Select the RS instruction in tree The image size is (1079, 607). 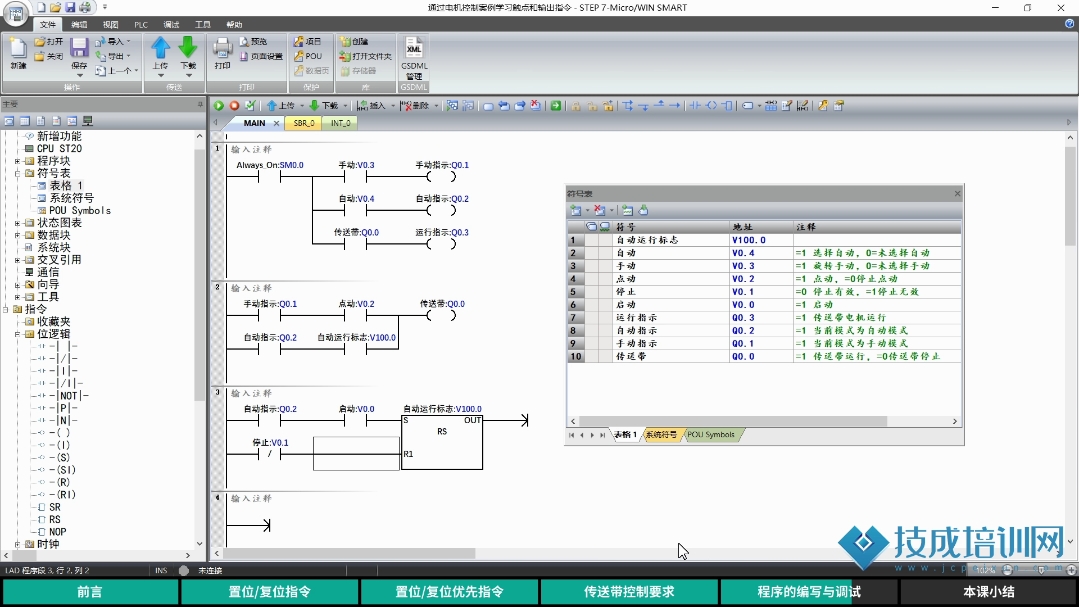(54, 520)
